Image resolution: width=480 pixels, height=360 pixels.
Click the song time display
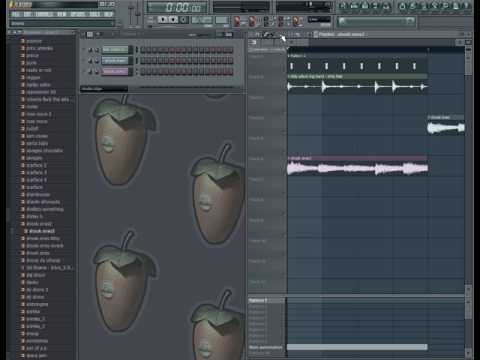coord(177,7)
